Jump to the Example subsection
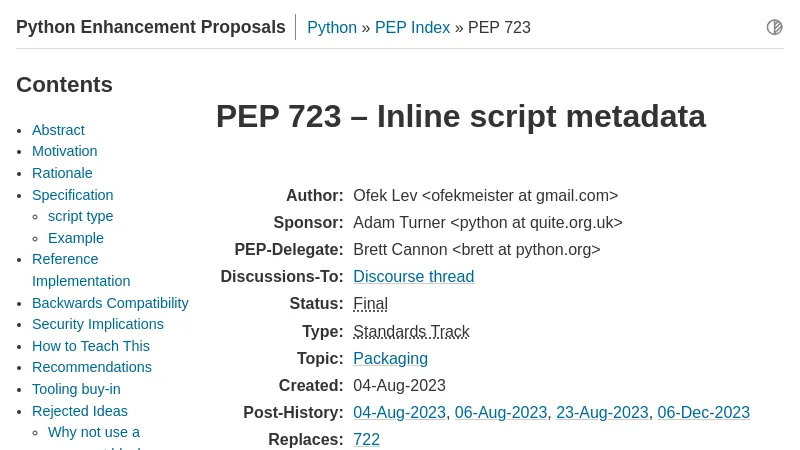800x450 pixels. pyautogui.click(x=76, y=238)
